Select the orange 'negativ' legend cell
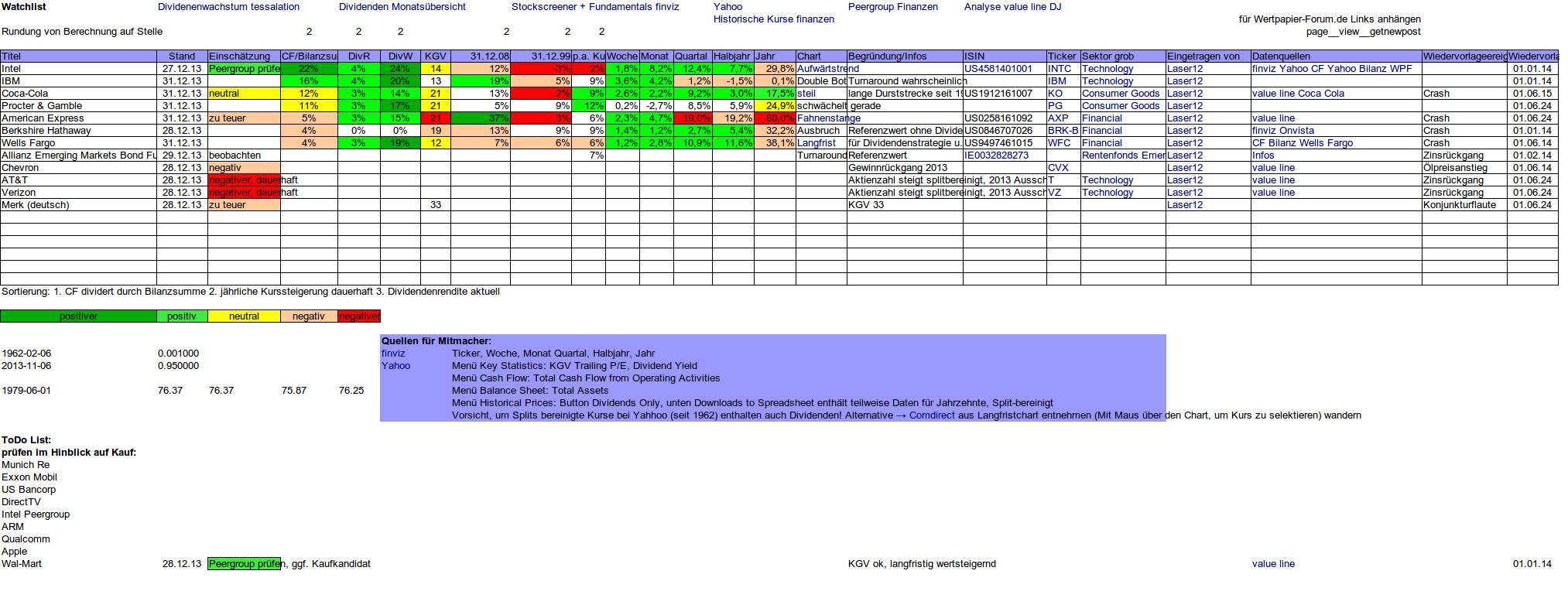 click(309, 316)
